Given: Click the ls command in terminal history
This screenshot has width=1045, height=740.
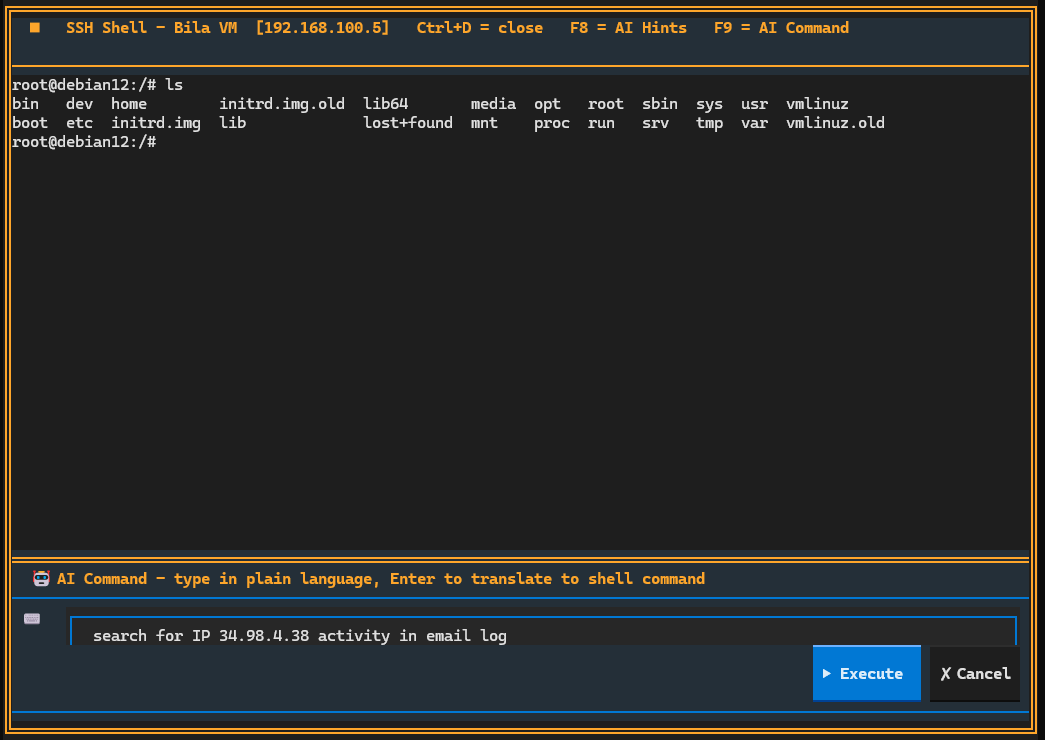Looking at the screenshot, I should pos(177,84).
